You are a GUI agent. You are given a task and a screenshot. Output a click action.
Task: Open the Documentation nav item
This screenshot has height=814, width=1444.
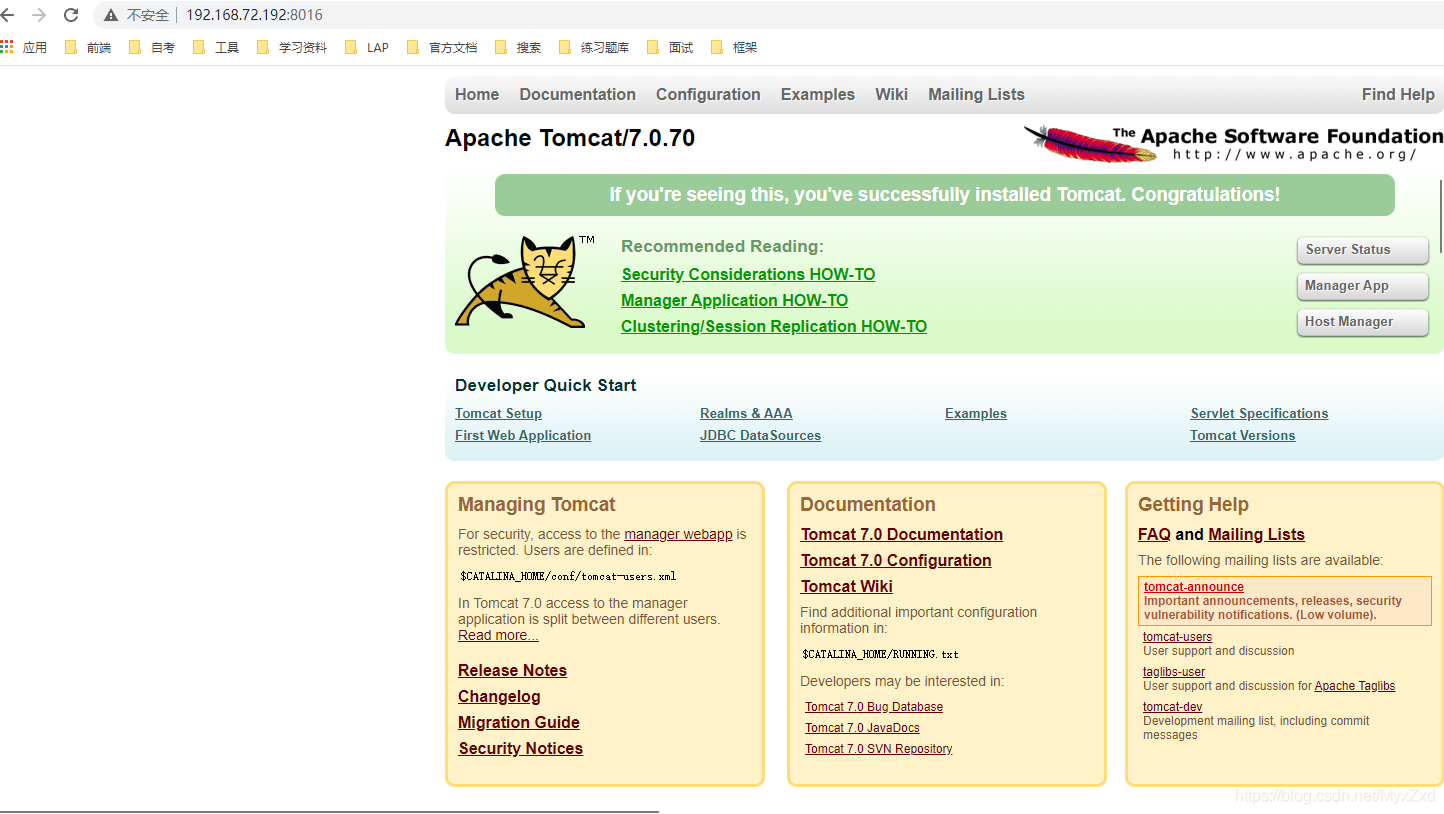[x=578, y=95]
